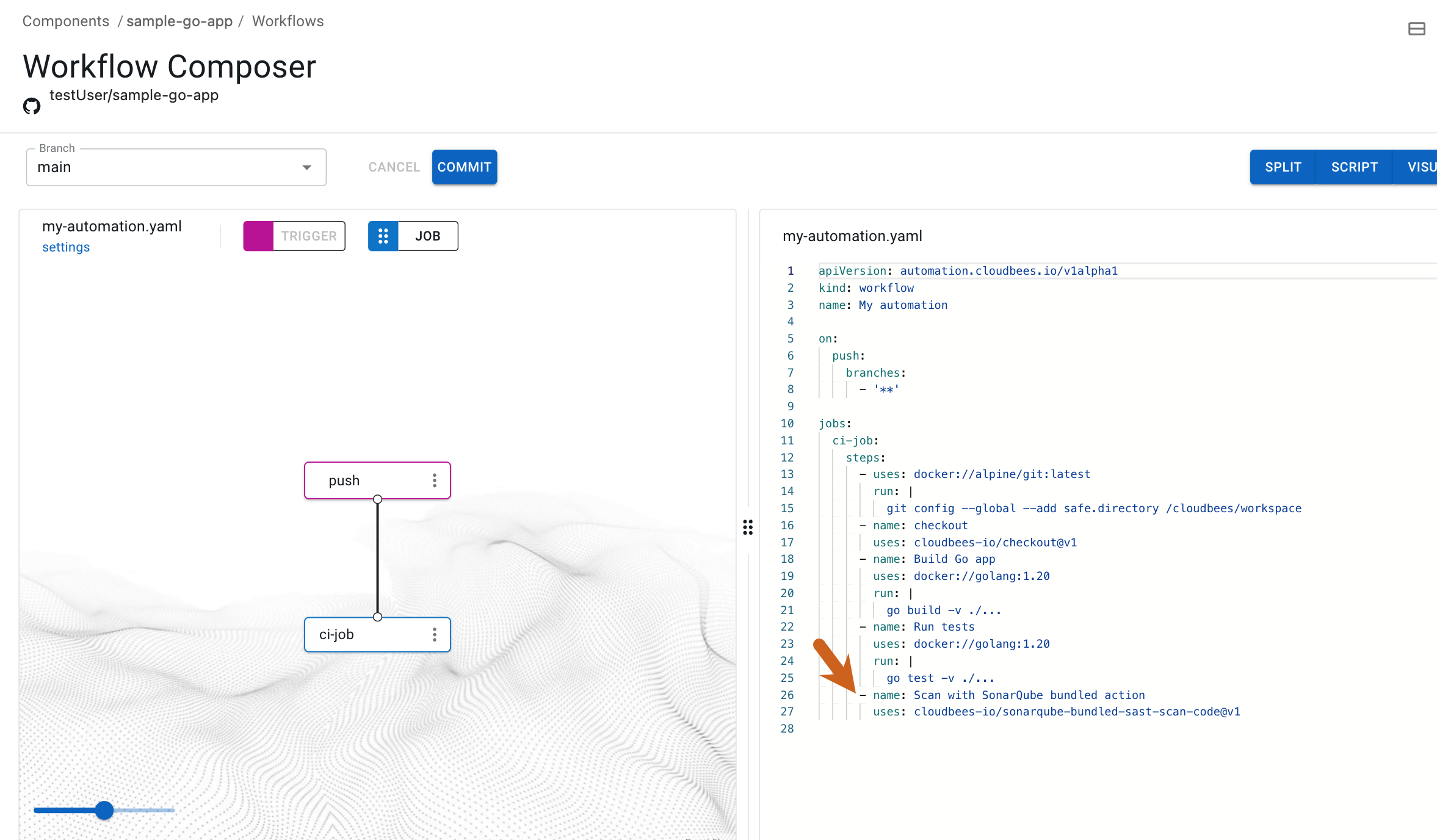
Task: Open Workflows from the breadcrumb
Action: tap(287, 21)
